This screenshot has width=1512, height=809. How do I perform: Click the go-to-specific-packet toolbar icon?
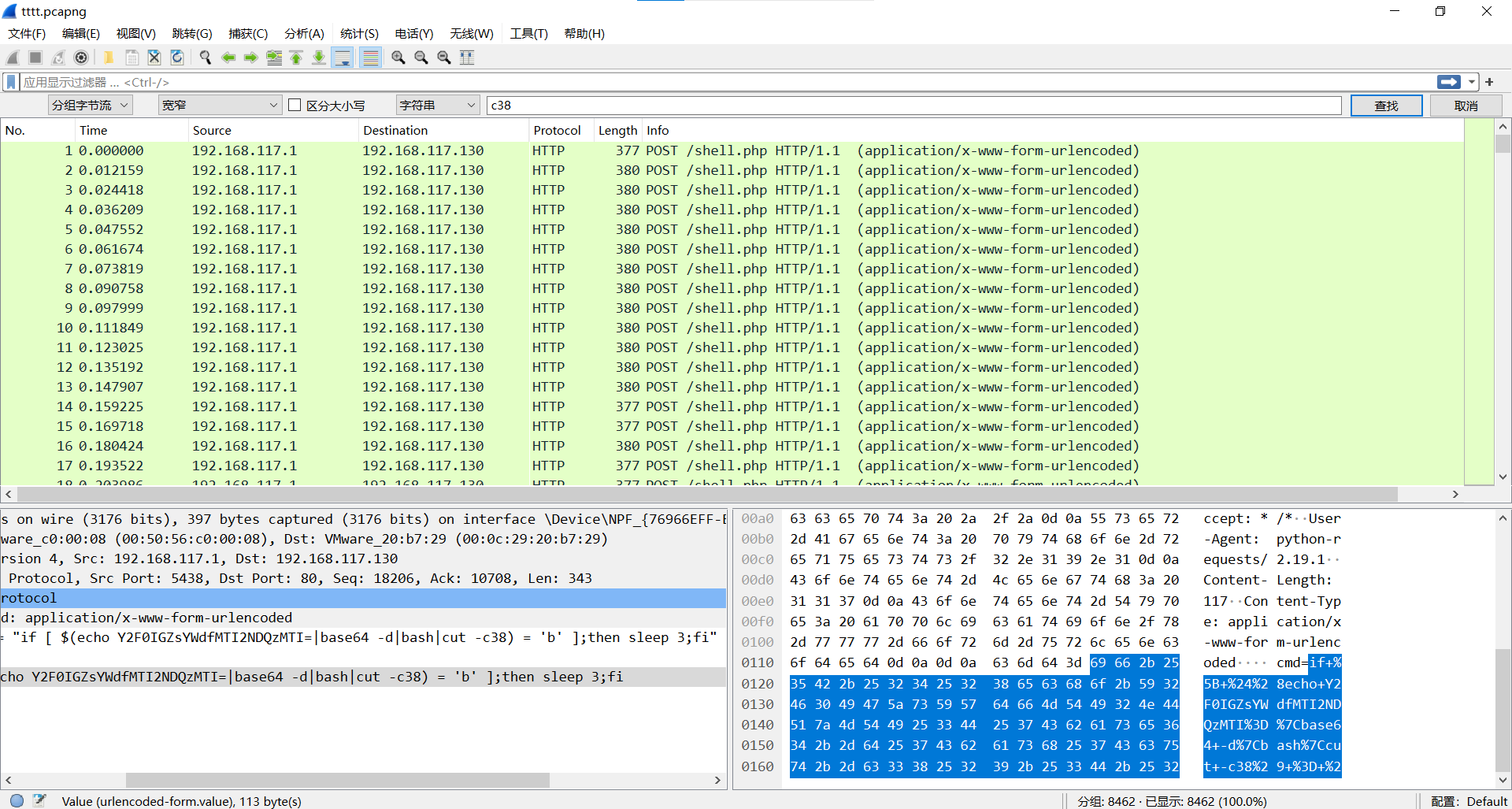(274, 58)
